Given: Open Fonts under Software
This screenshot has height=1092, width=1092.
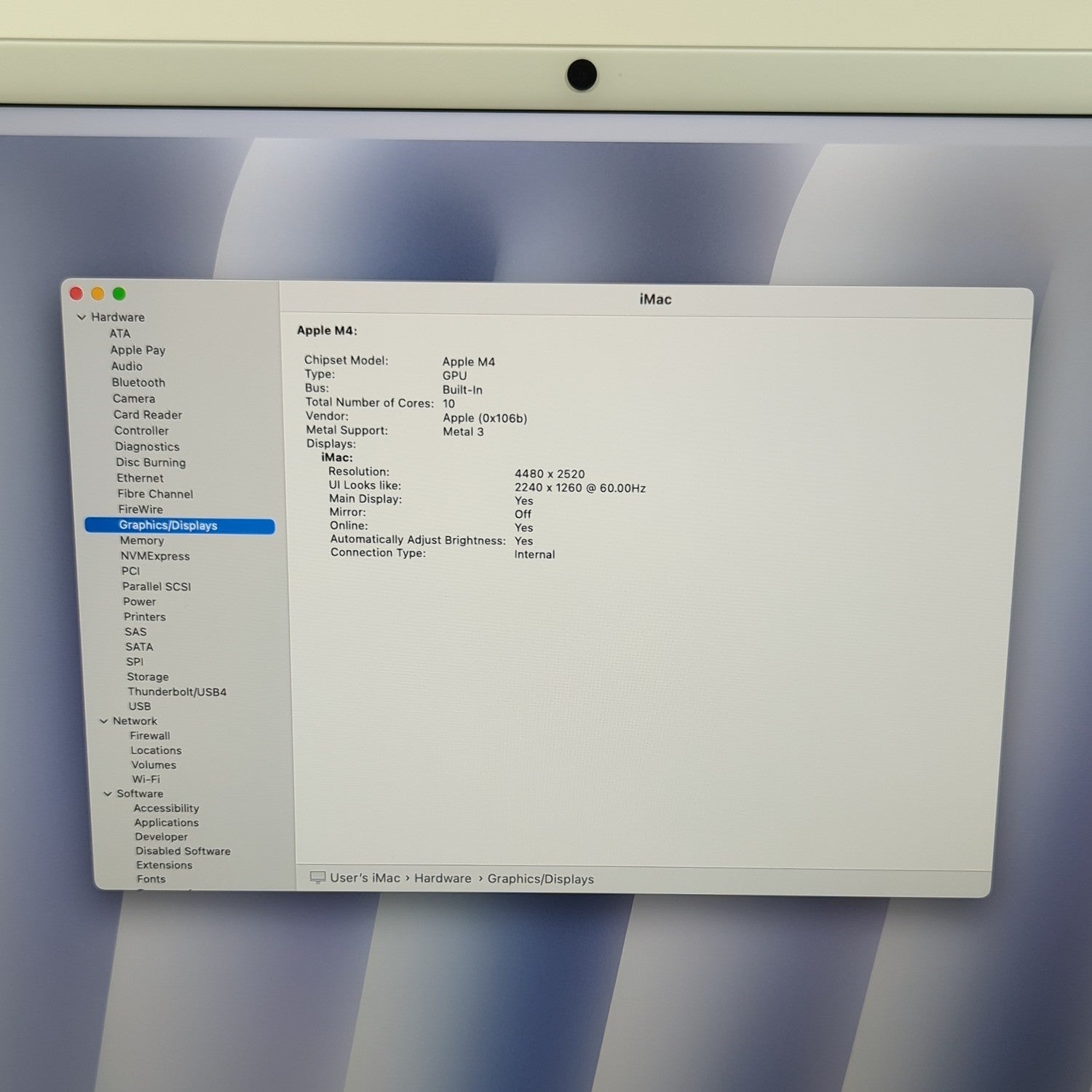Looking at the screenshot, I should [151, 879].
